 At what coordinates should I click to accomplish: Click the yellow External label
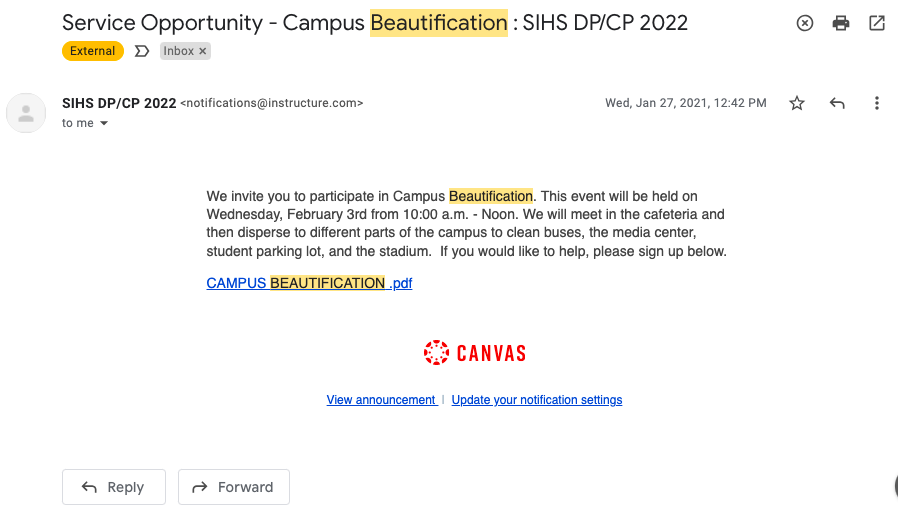click(x=93, y=51)
